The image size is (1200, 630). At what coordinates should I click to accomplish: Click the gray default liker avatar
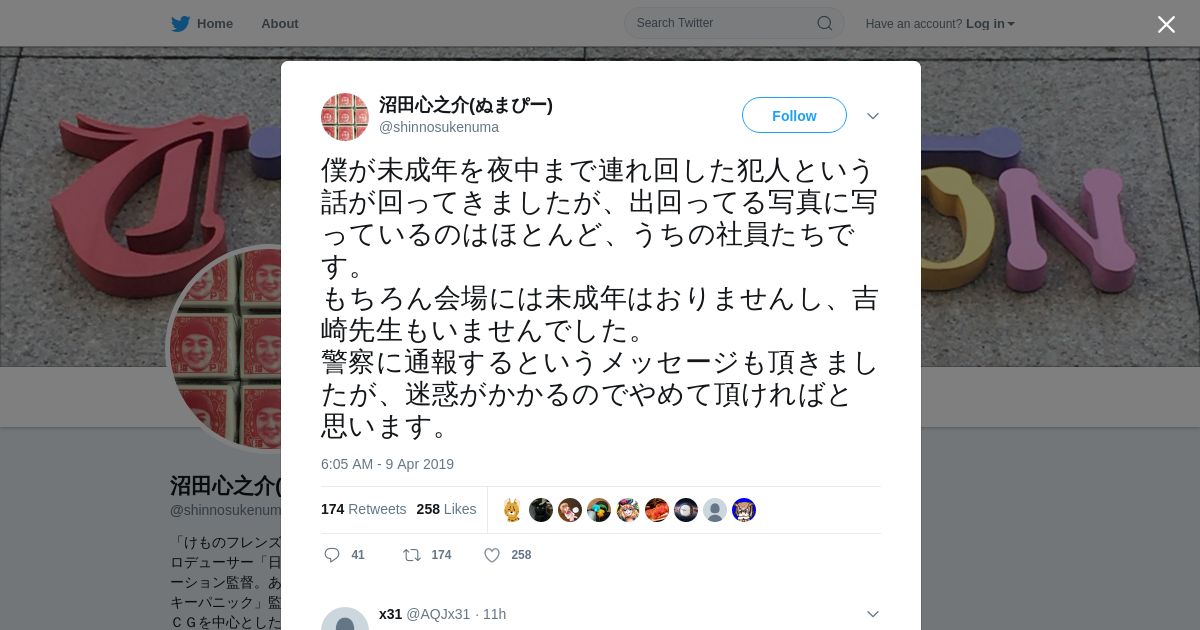pos(715,510)
